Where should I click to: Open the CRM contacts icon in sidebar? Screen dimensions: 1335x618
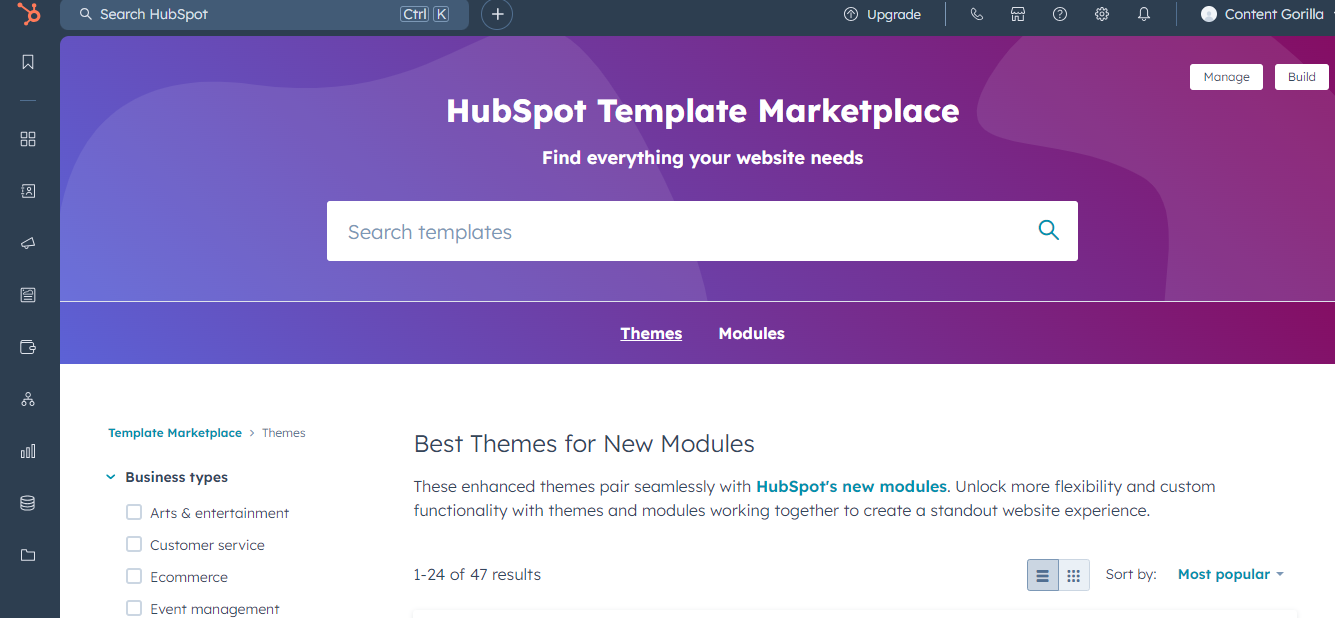pos(28,191)
